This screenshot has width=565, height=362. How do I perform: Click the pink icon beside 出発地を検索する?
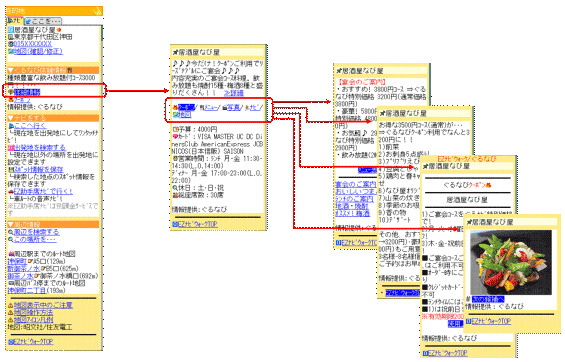coord(10,148)
